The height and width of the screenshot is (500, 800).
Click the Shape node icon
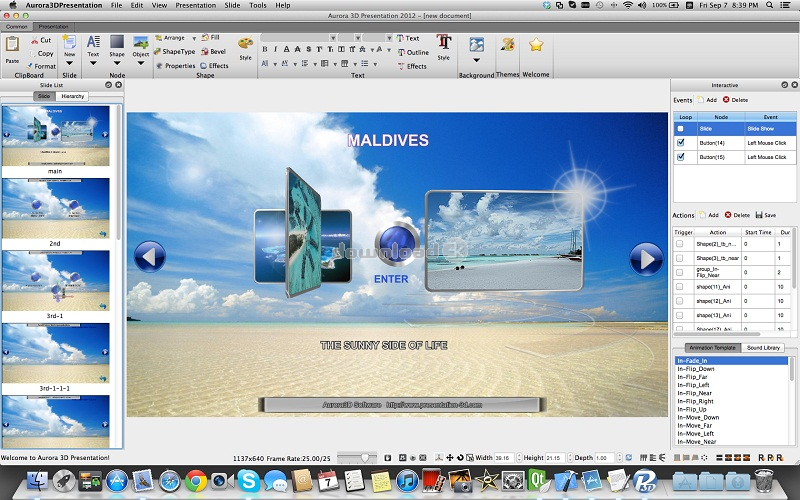117,42
